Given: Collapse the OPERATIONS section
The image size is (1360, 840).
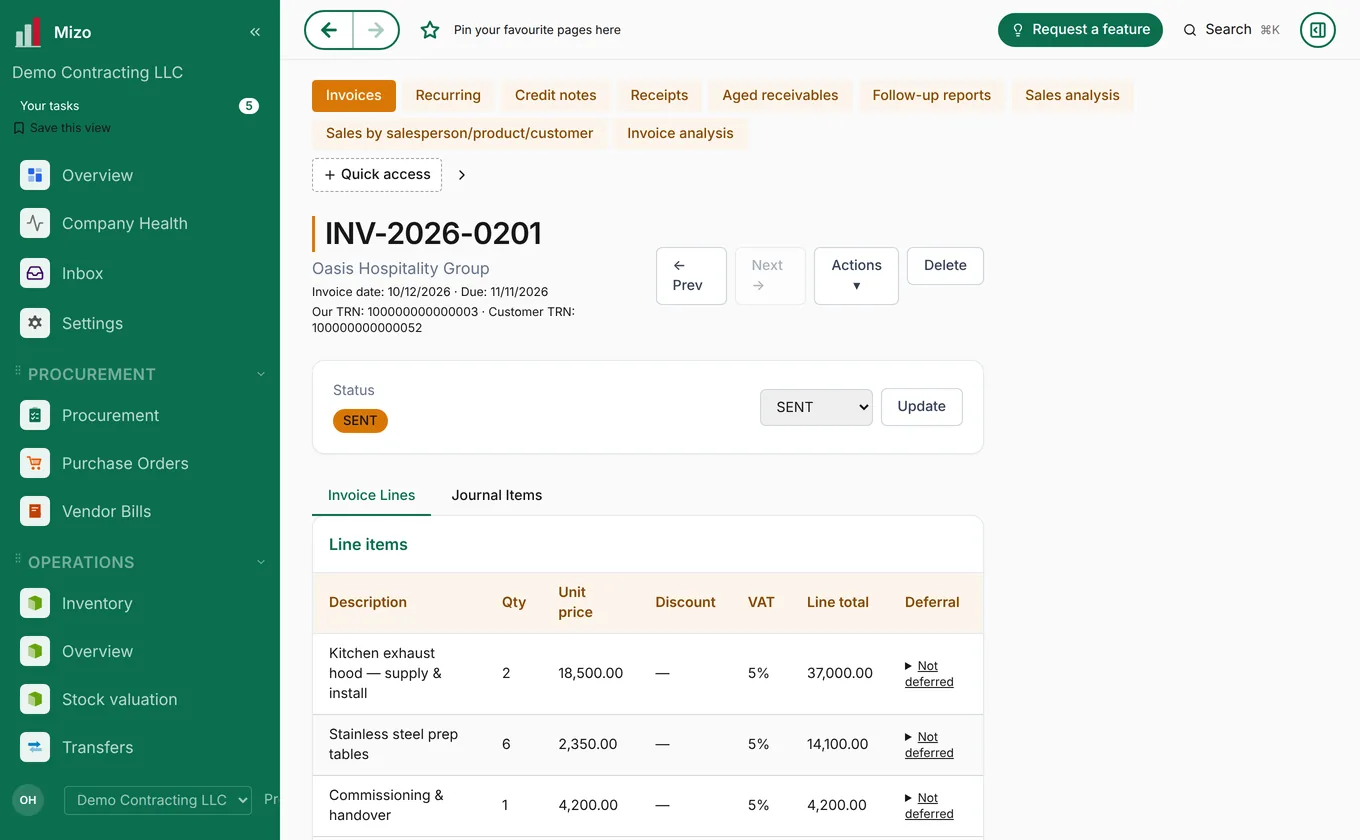Looking at the screenshot, I should pyautogui.click(x=261, y=562).
